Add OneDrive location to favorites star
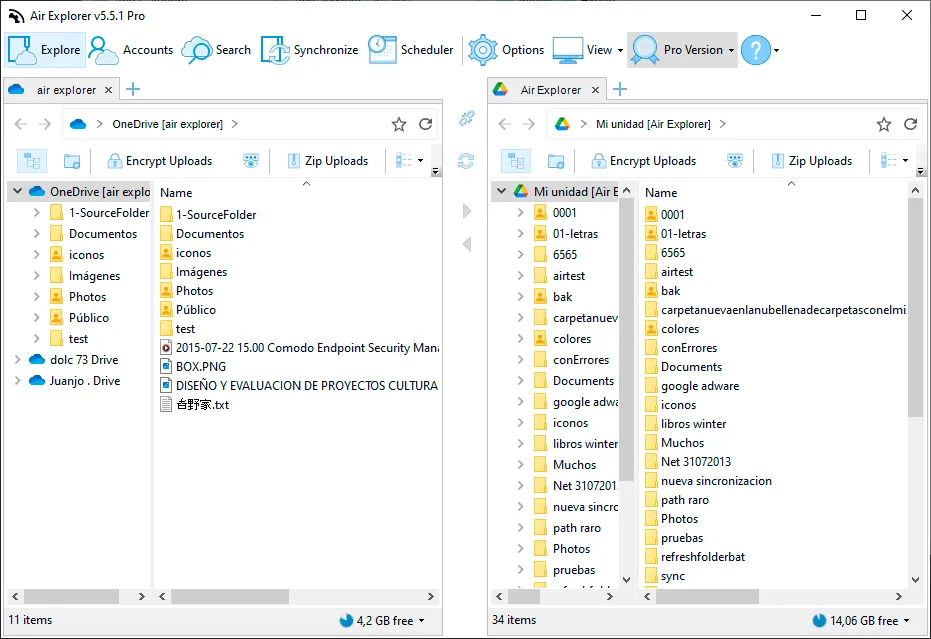This screenshot has height=639, width=931. point(399,124)
